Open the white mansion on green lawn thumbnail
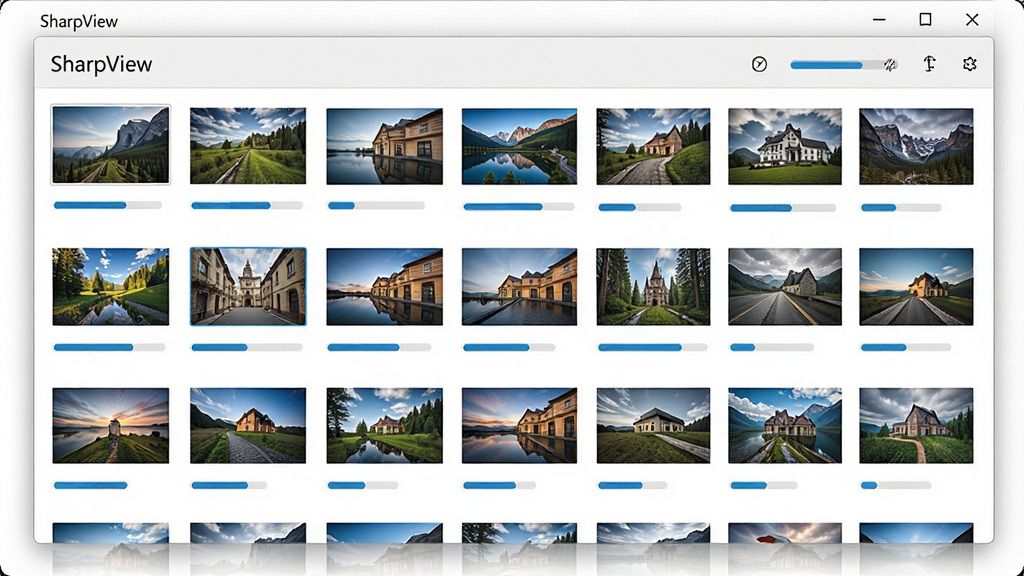Screen dimensions: 1024x576 tap(785, 146)
